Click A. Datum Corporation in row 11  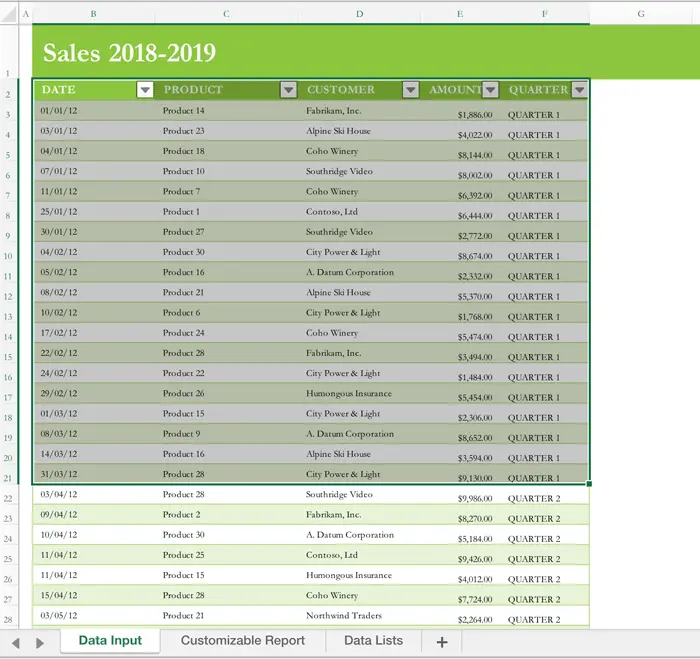350,272
